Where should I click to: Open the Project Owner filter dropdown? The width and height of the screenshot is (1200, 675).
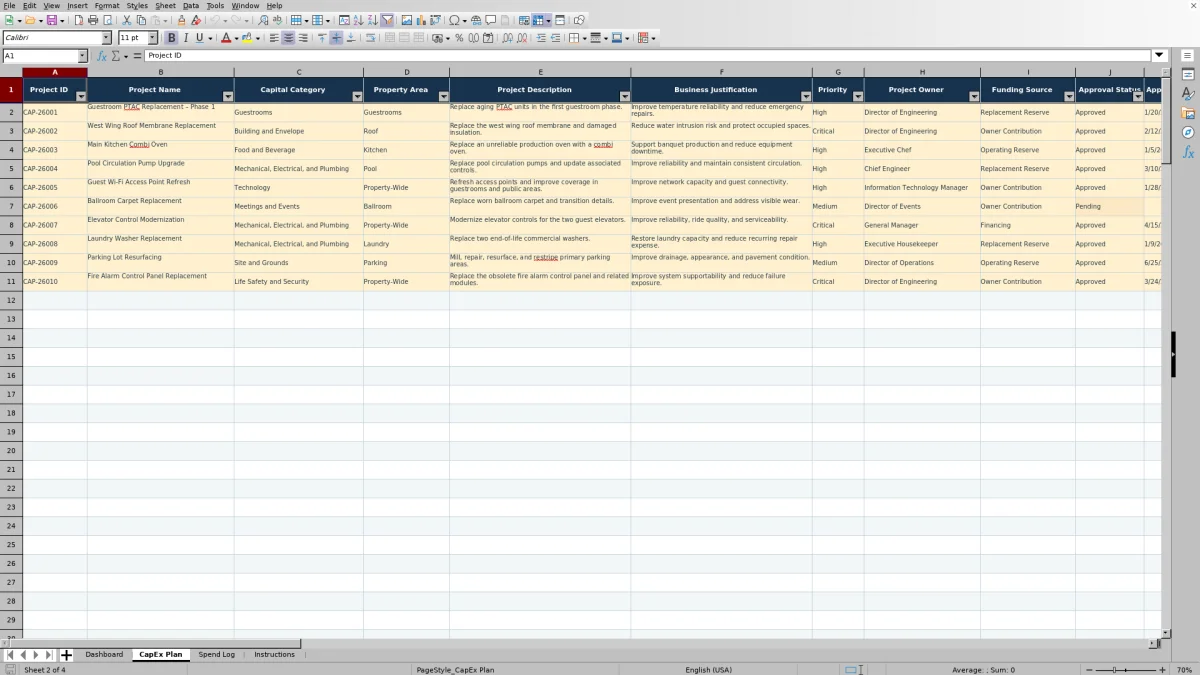coord(974,97)
